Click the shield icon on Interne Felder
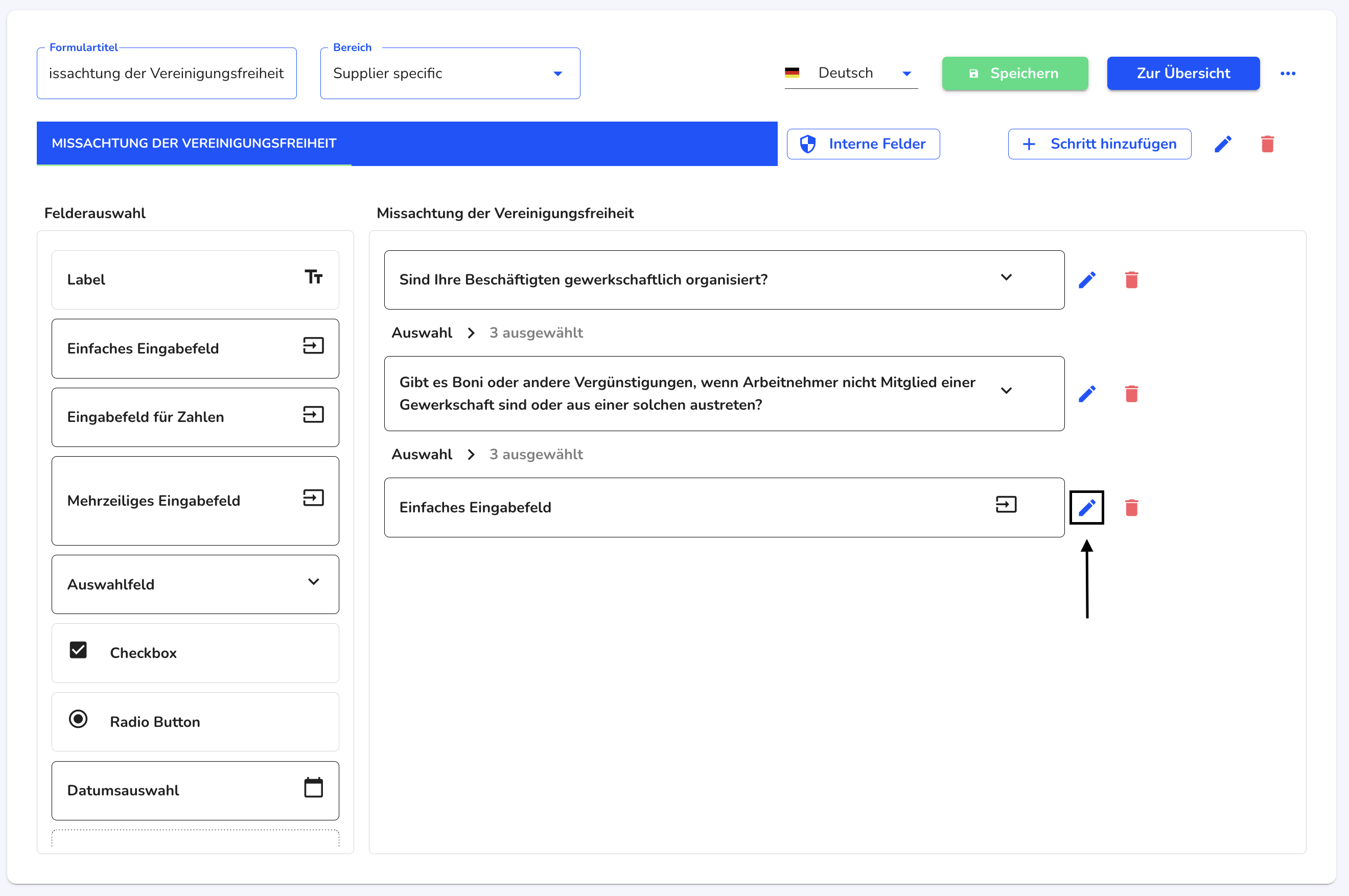This screenshot has width=1349, height=896. pos(808,144)
